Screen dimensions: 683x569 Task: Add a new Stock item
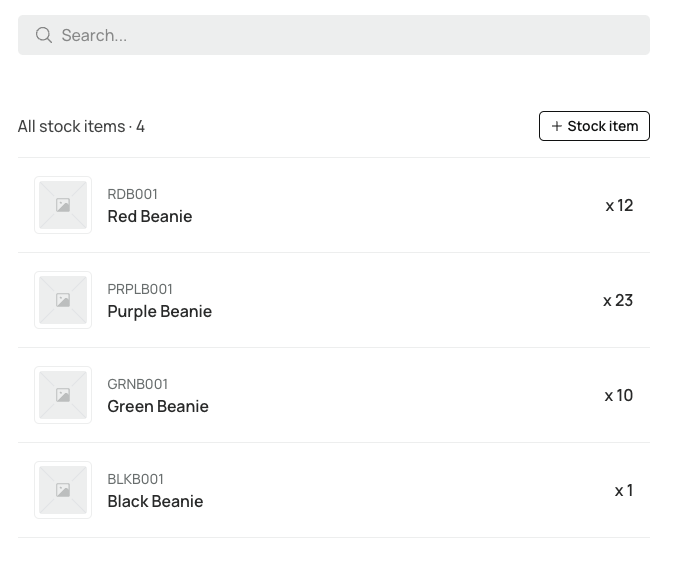pos(594,126)
